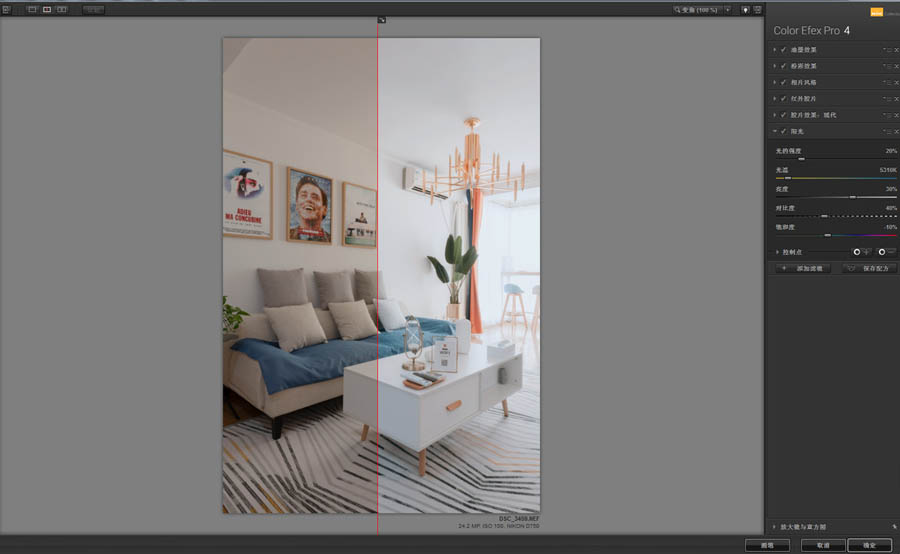
Task: Expand the 控制点 section
Action: [x=777, y=252]
